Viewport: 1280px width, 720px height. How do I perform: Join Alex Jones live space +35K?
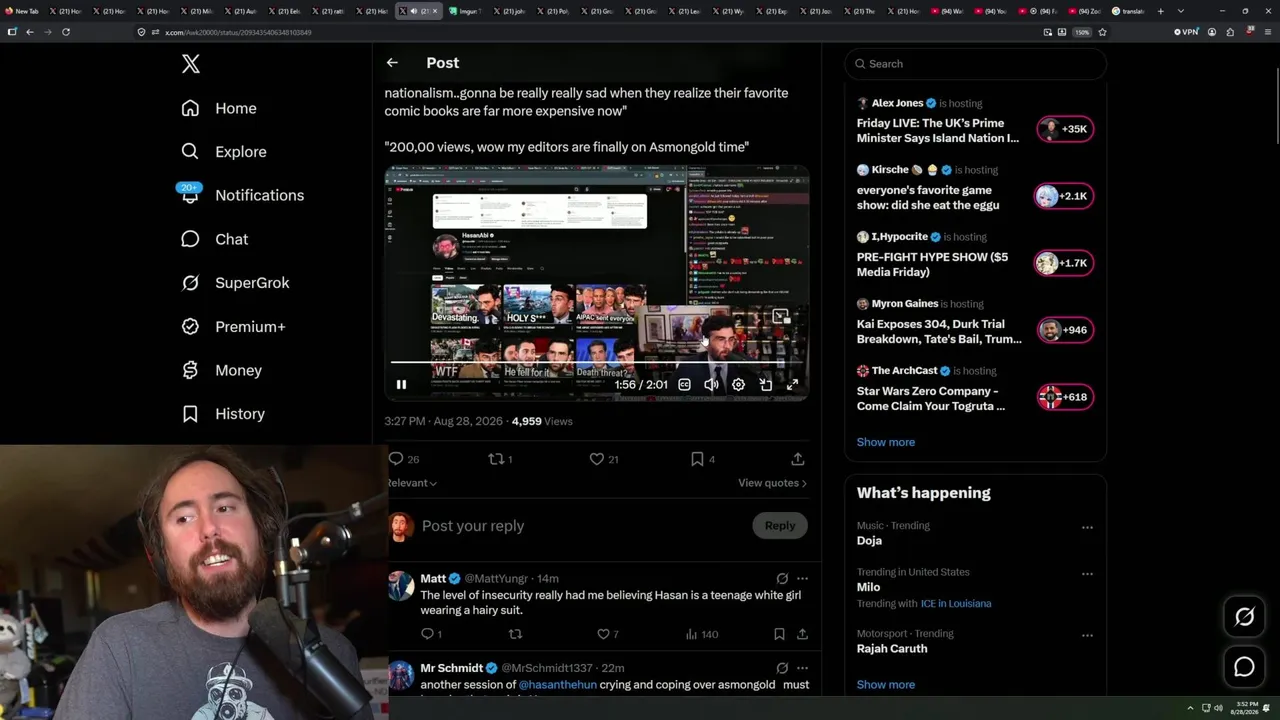1064,129
